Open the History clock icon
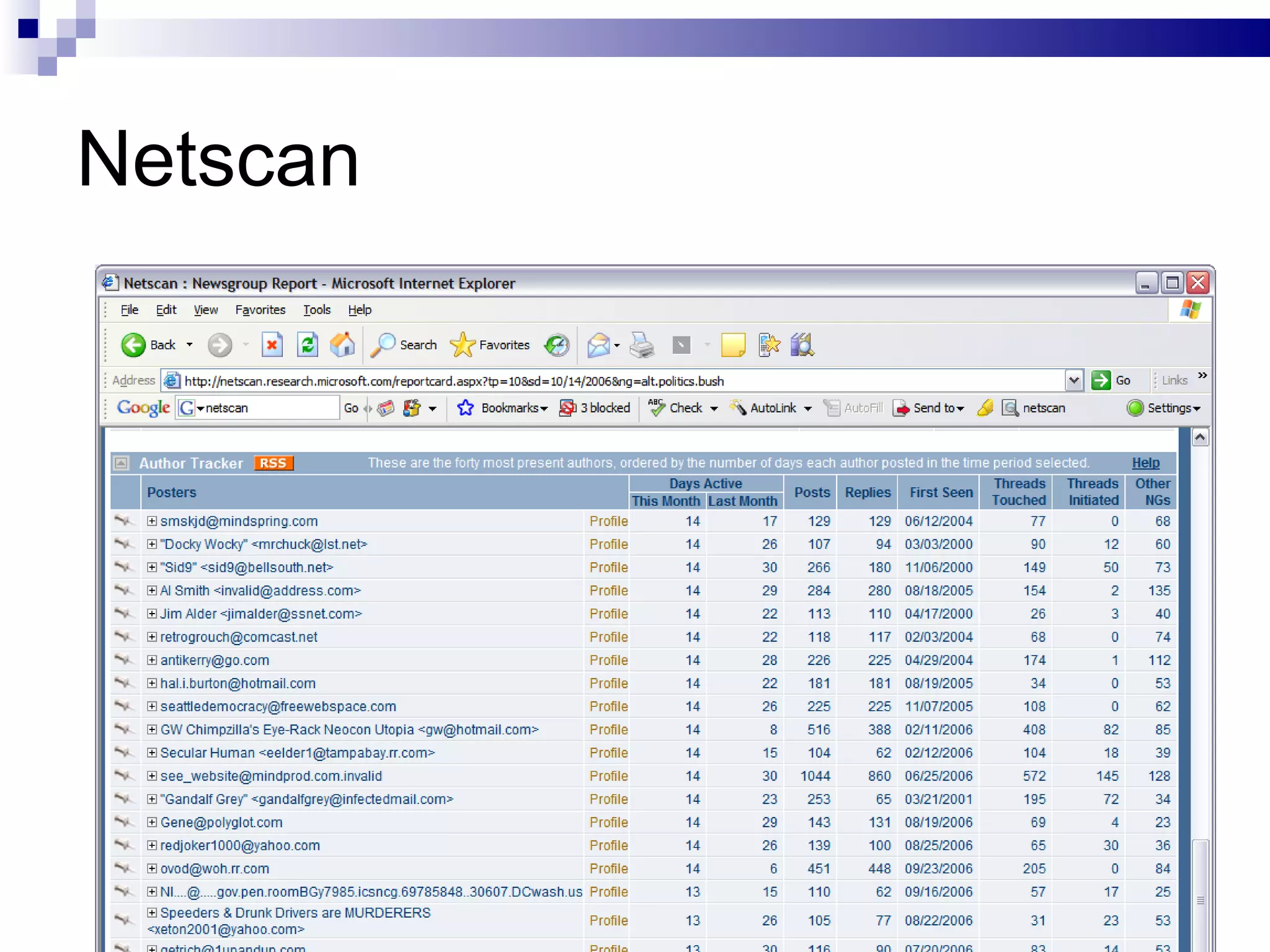Screen dimensions: 1270x952 pos(557,345)
